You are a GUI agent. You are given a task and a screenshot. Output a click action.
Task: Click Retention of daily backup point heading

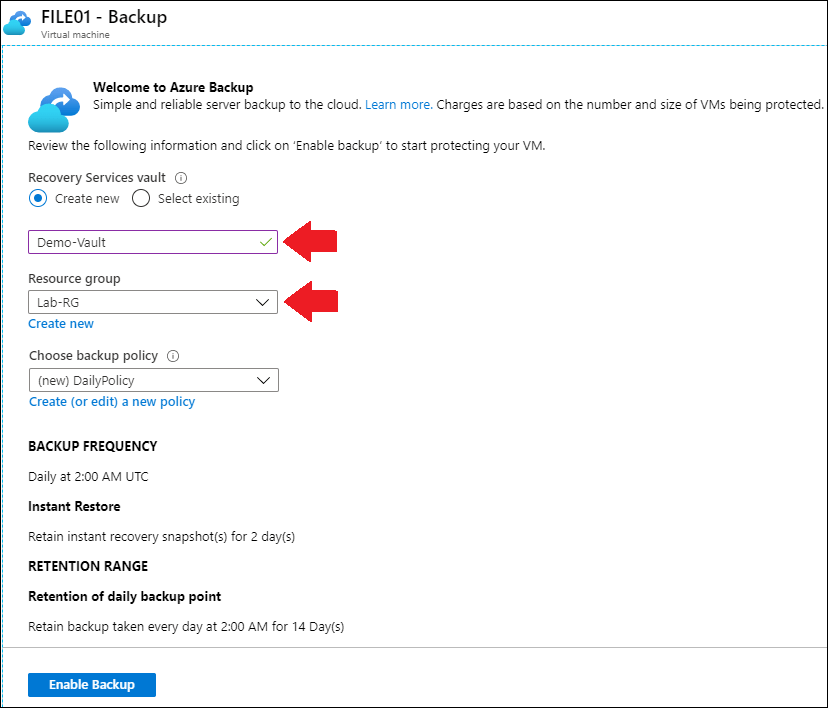[125, 597]
